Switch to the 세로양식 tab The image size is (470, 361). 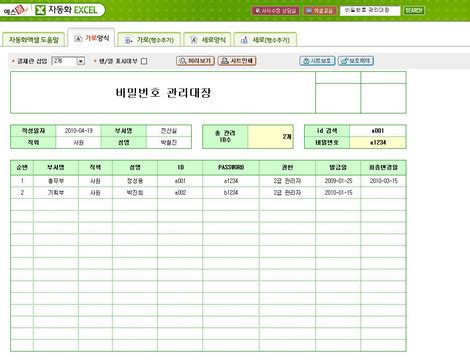coord(207,40)
